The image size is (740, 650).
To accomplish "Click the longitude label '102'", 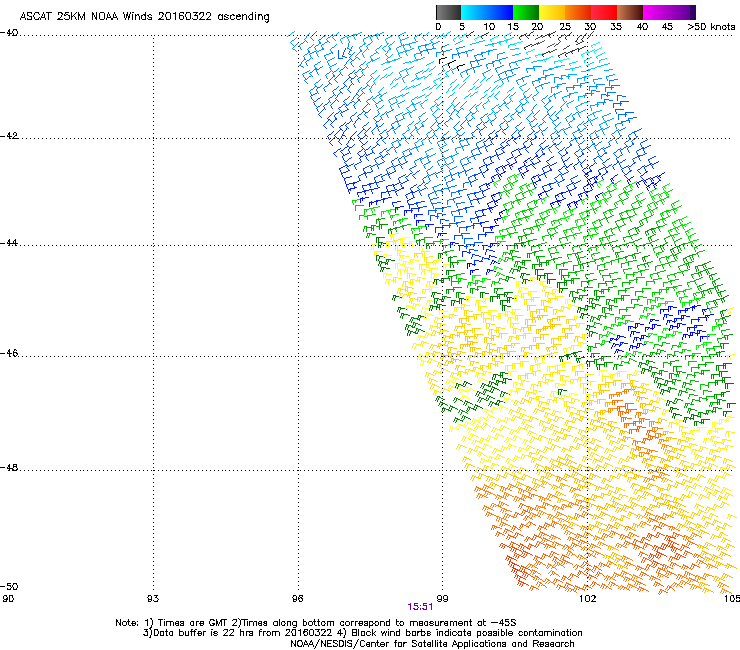I will [587, 599].
